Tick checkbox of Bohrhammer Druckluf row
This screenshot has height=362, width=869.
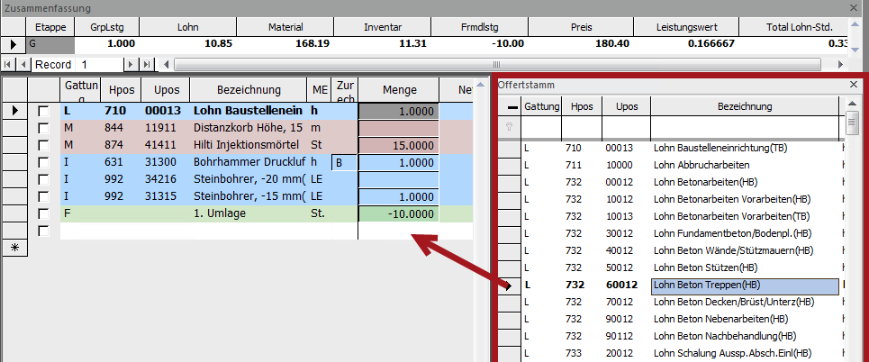[43, 162]
